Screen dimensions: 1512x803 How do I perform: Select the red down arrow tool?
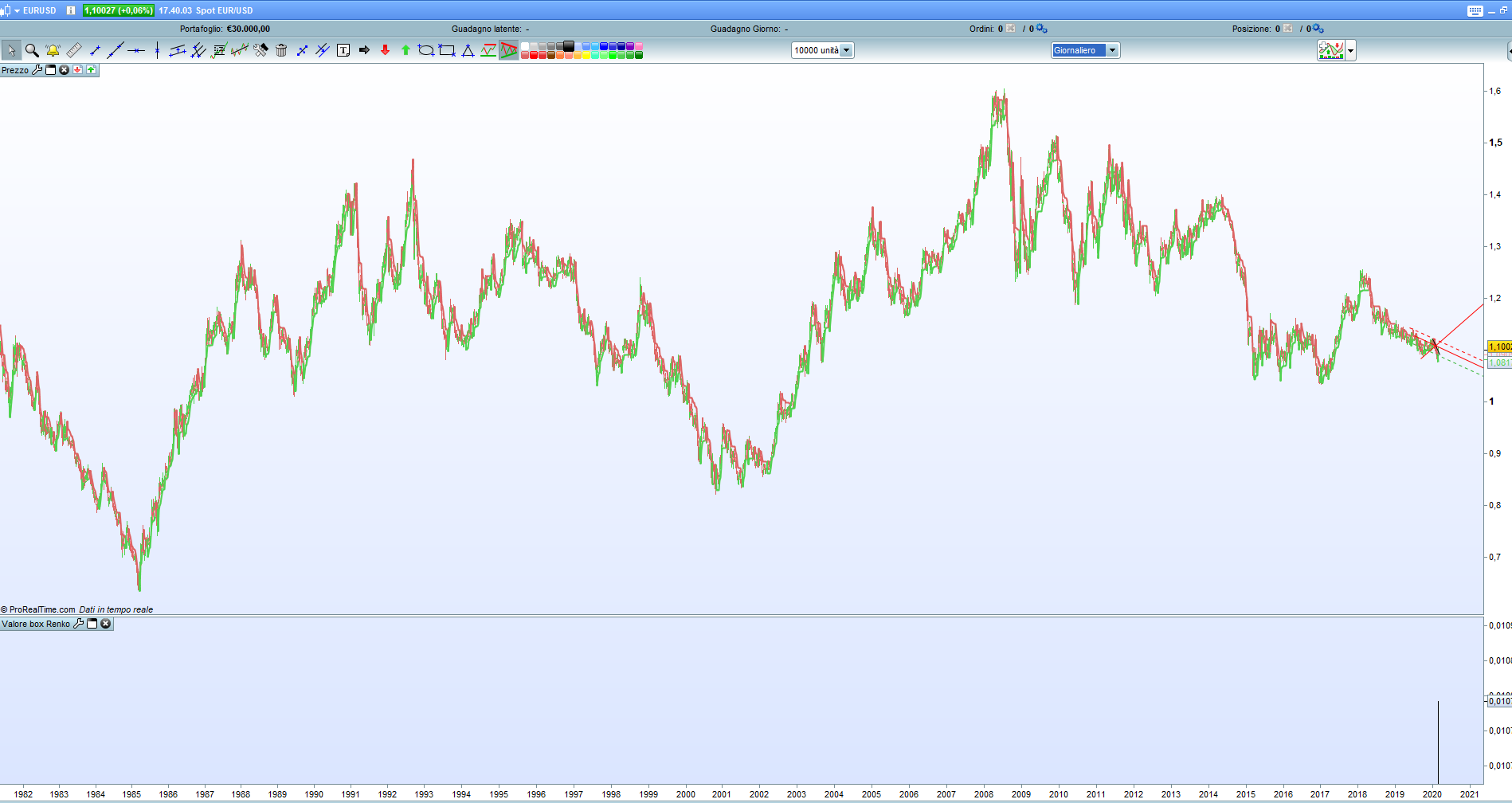point(385,50)
